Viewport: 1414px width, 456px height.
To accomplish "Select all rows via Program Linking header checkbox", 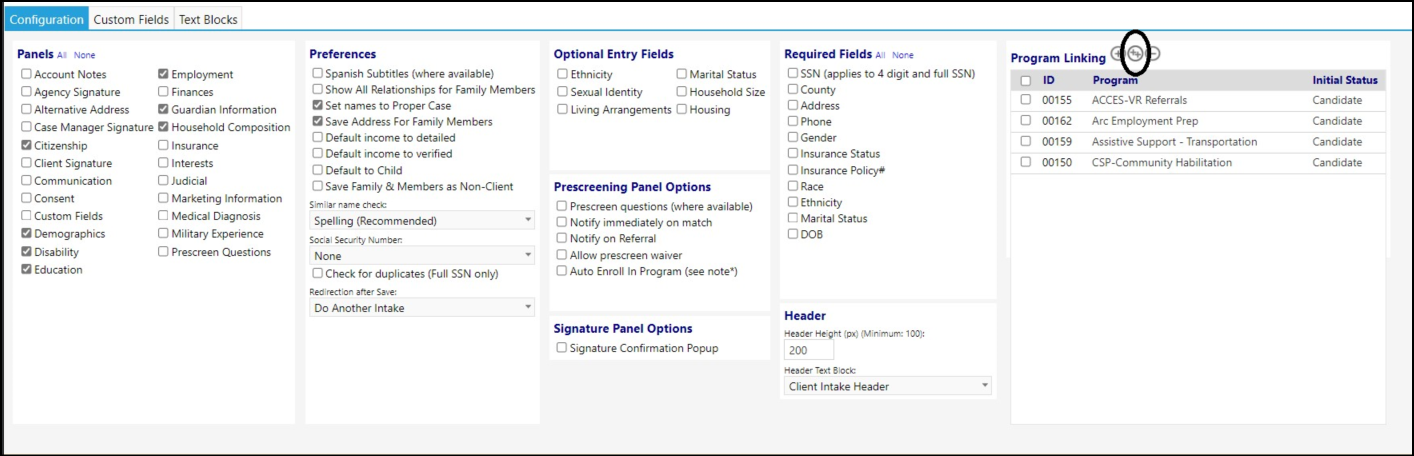I will click(x=1025, y=80).
